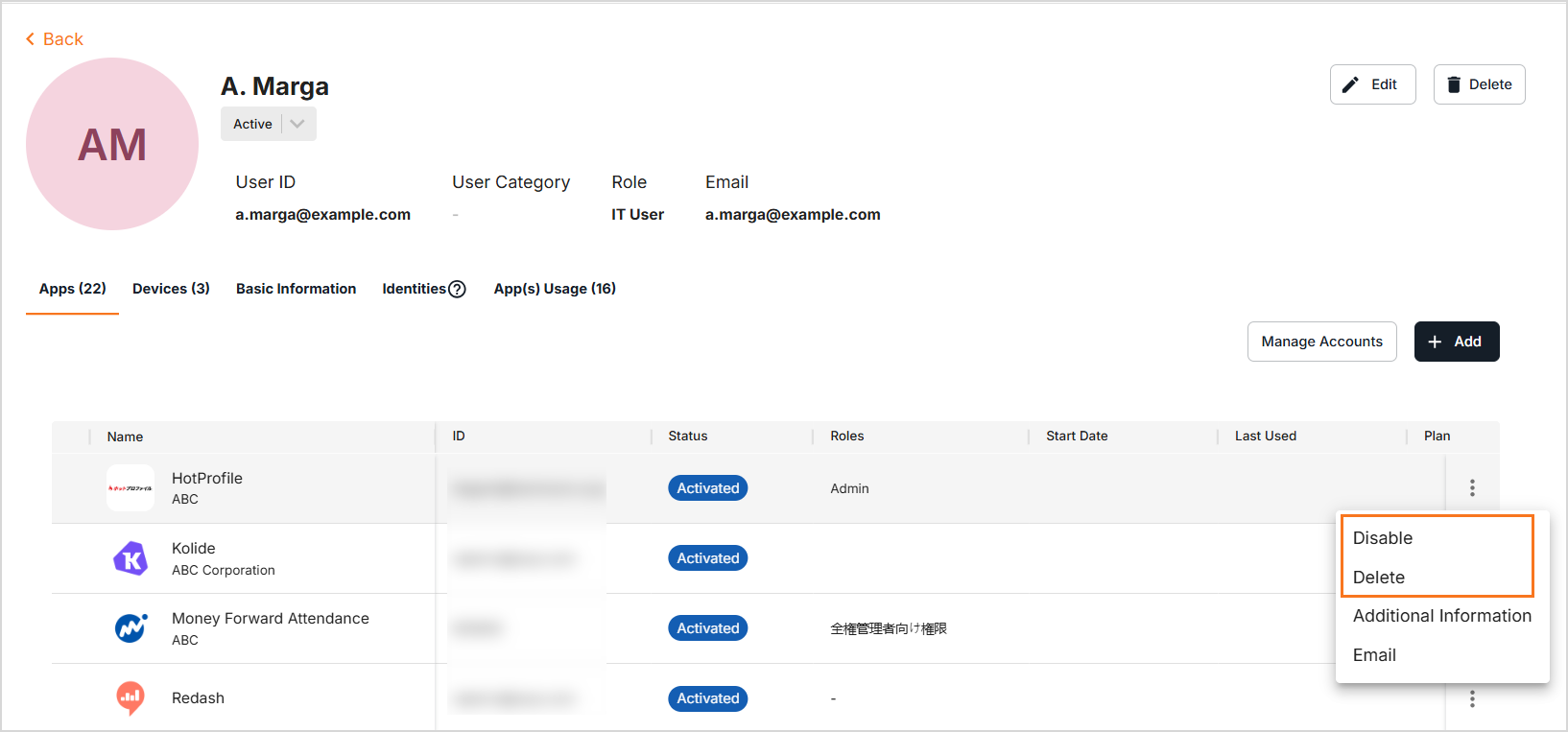Click the Kolide app icon
The height and width of the screenshot is (732, 1568).
pos(131,558)
